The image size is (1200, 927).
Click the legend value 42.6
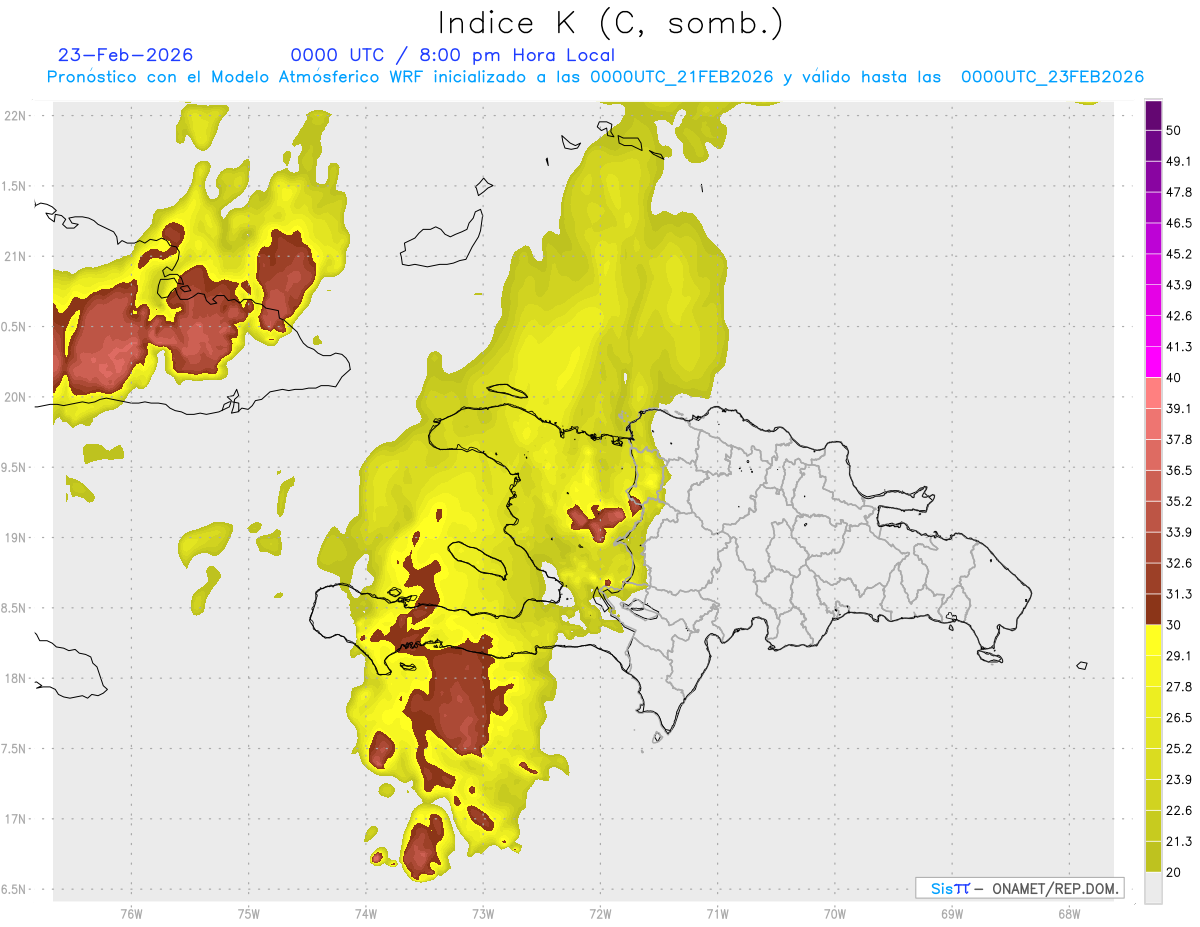(1179, 316)
